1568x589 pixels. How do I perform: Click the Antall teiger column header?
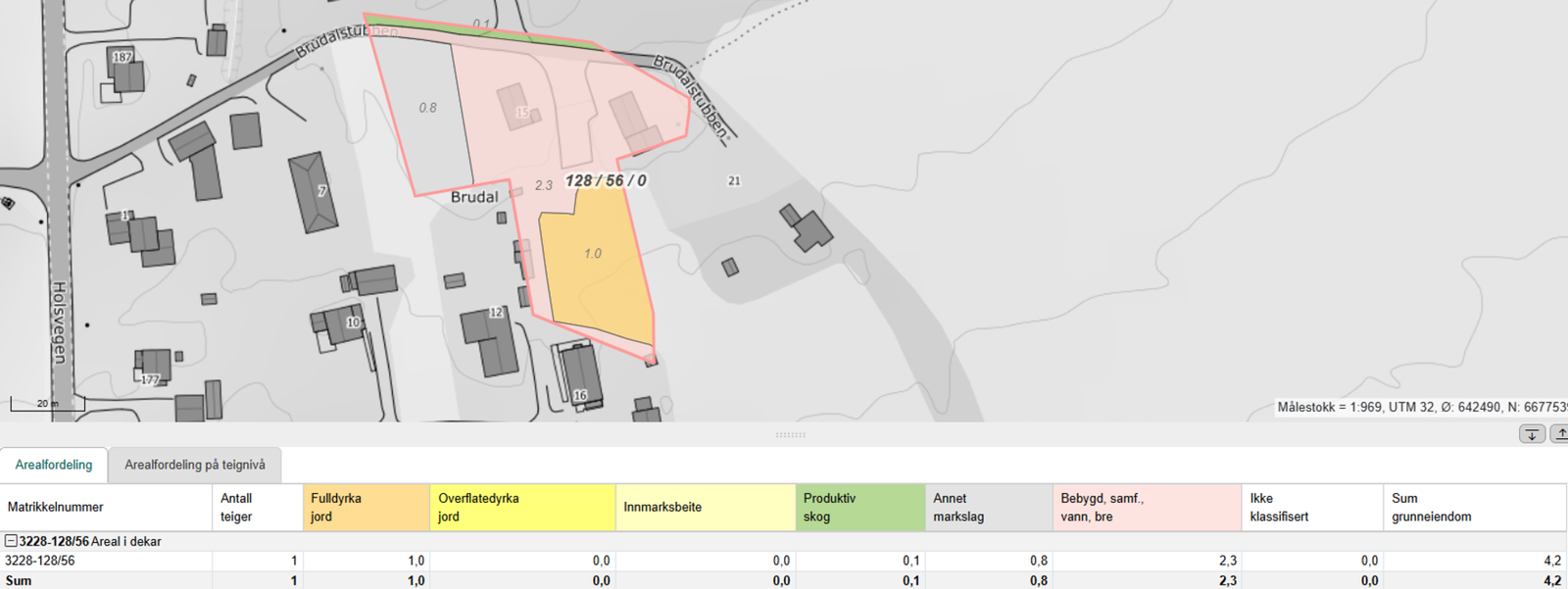pos(257,507)
